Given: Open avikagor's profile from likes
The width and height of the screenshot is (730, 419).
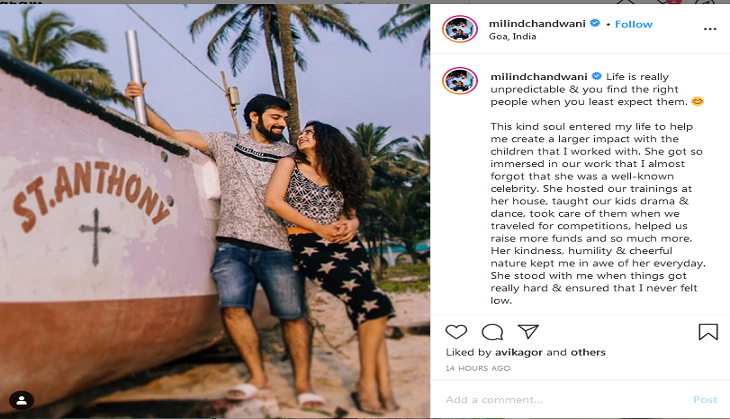Looking at the screenshot, I should click(519, 352).
